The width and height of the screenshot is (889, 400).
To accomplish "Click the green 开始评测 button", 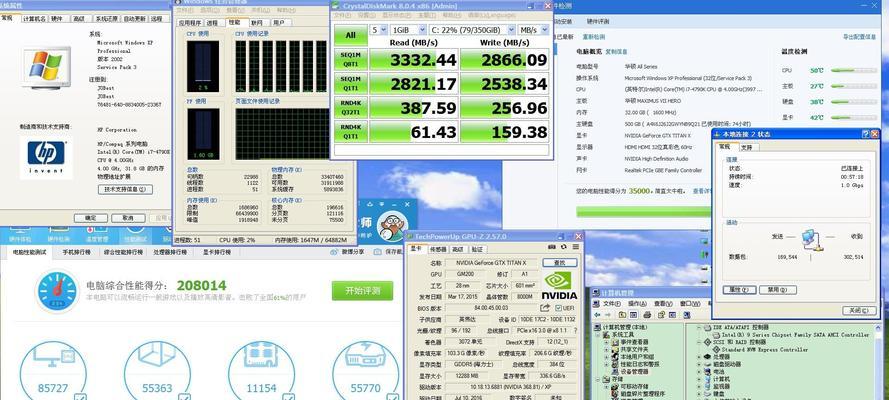I will 362,291.
